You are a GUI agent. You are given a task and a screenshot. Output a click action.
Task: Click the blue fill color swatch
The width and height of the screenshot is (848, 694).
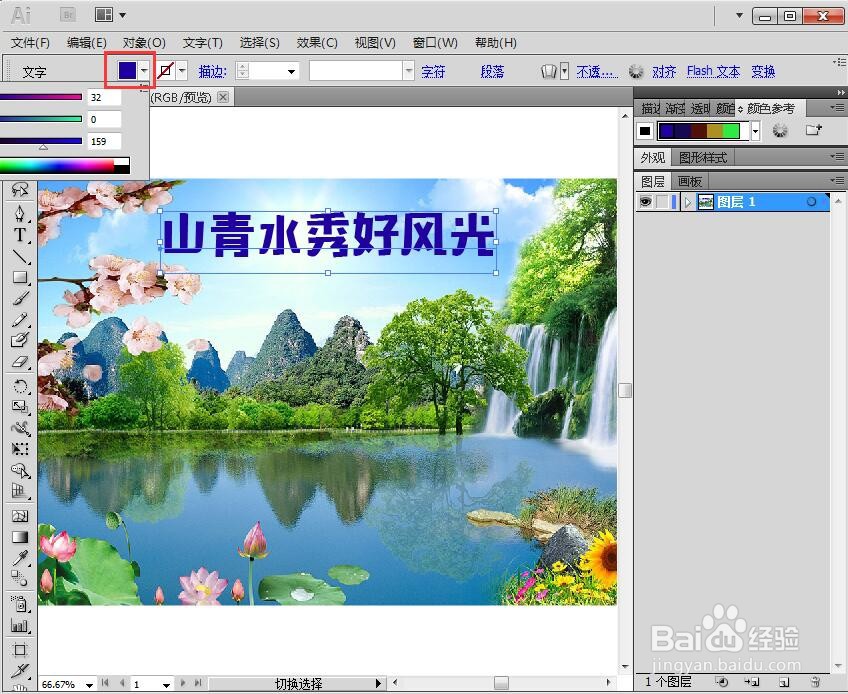coord(127,70)
